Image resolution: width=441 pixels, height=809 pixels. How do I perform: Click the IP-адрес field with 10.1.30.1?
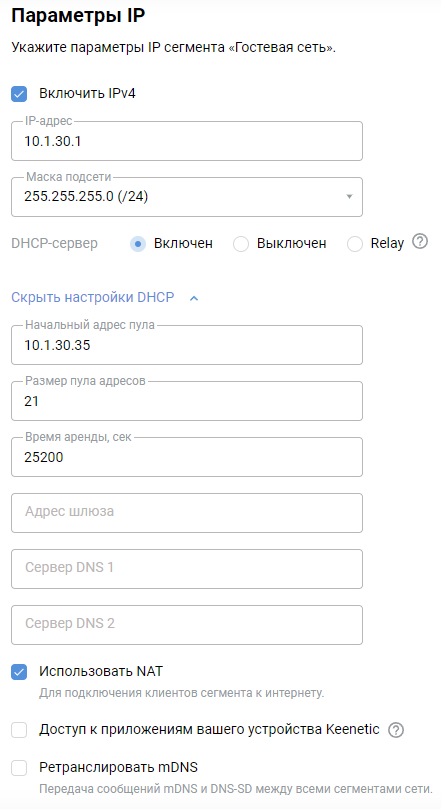(187, 141)
